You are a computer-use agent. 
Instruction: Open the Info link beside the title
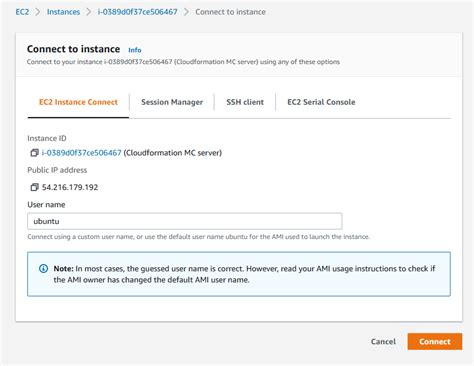pyautogui.click(x=135, y=50)
